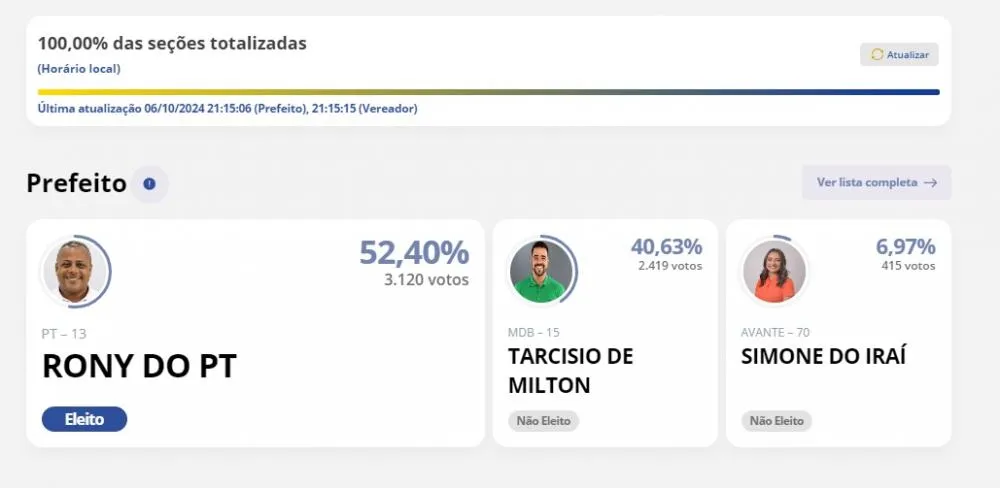Click the Não Eleito badge under Simone do Iraí

(x=776, y=421)
